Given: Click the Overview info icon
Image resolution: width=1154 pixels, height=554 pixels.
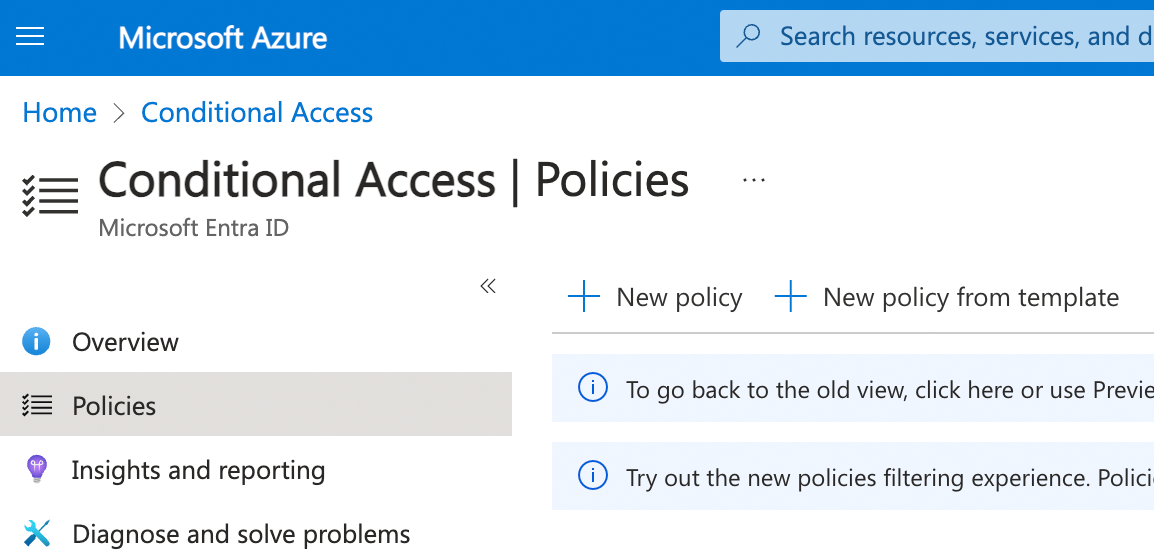Looking at the screenshot, I should 36,341.
